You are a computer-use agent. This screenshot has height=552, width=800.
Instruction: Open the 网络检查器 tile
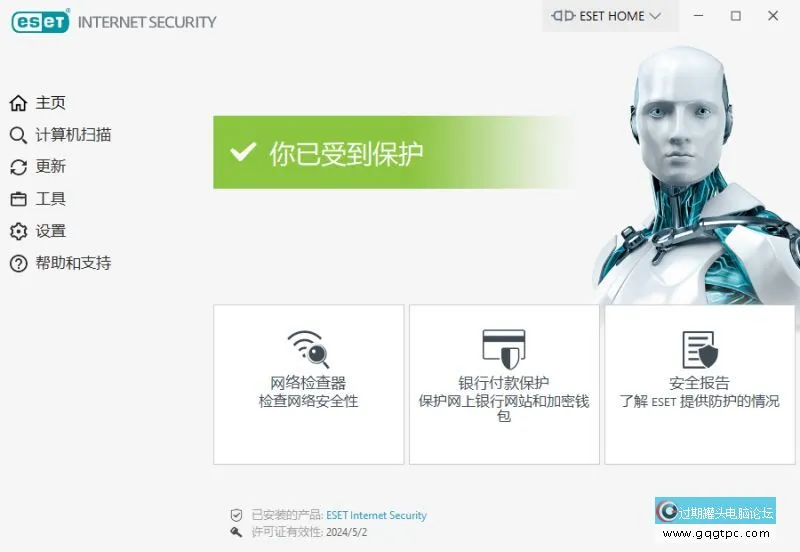[x=308, y=385]
